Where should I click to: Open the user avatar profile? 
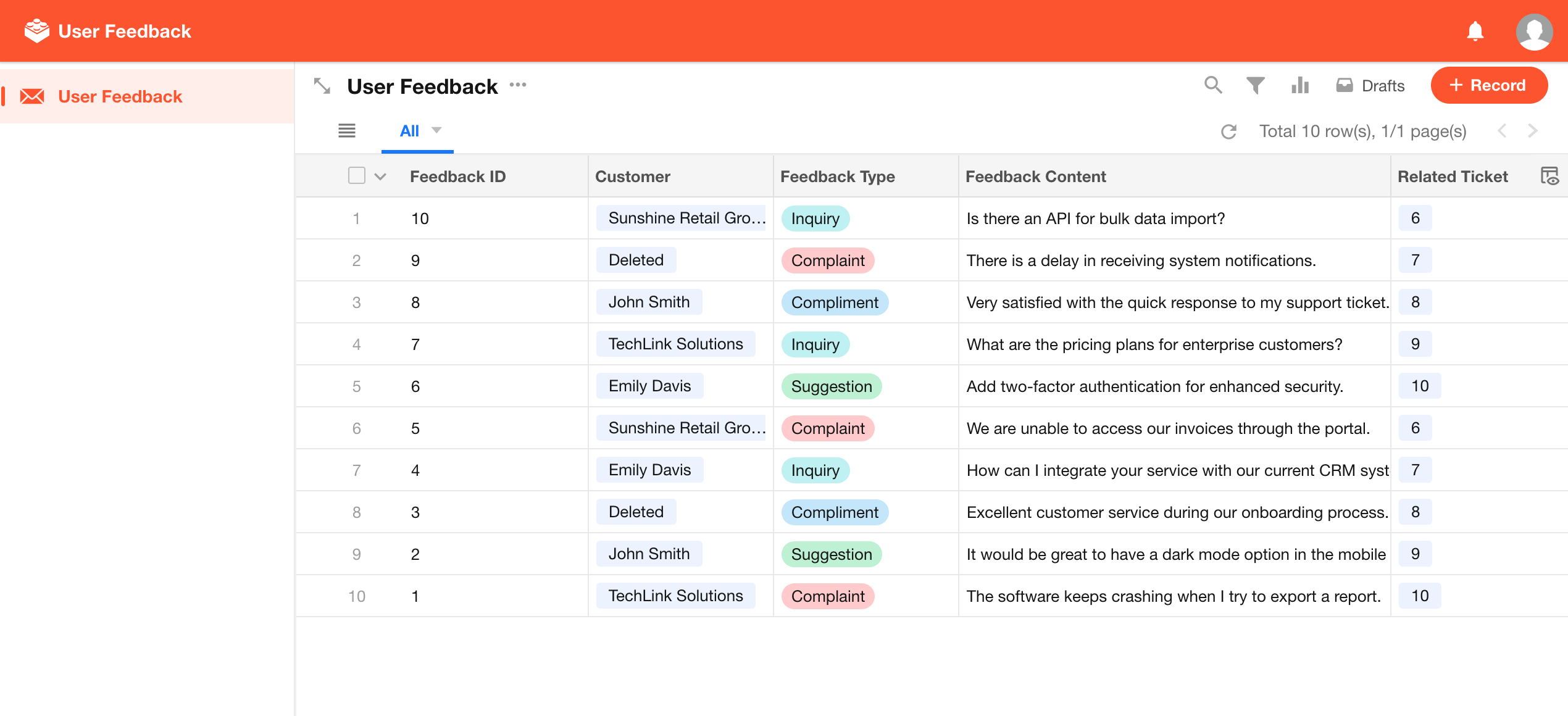[x=1533, y=31]
